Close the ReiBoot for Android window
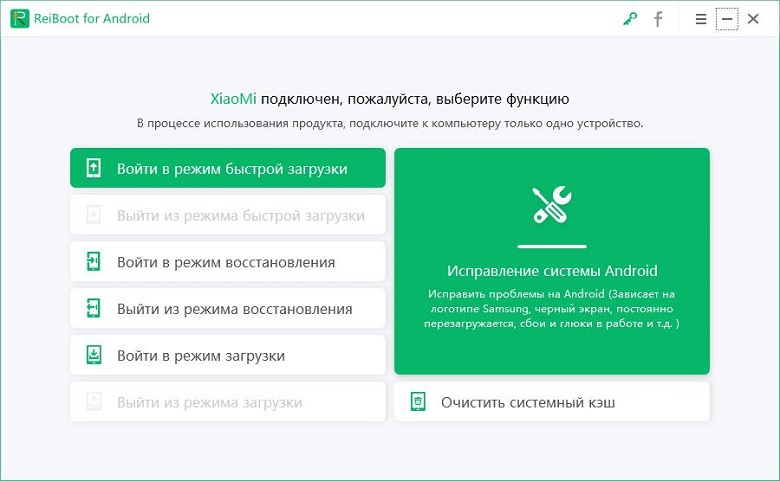Image resolution: width=780 pixels, height=481 pixels. tap(753, 19)
